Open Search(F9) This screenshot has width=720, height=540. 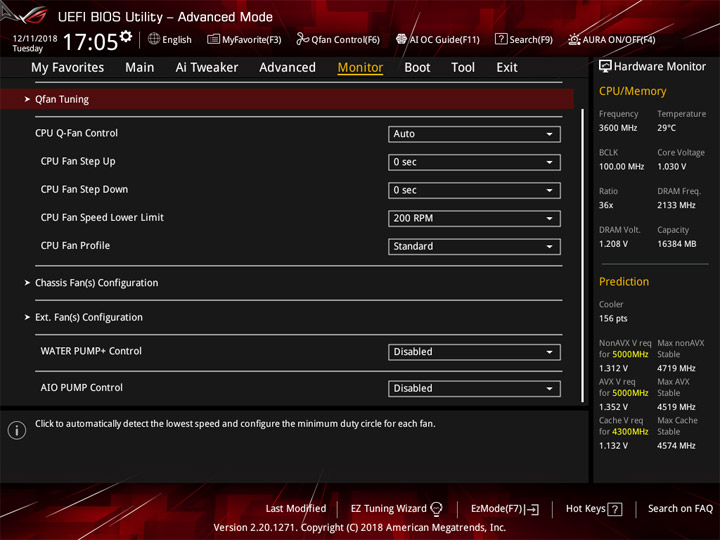tap(524, 39)
